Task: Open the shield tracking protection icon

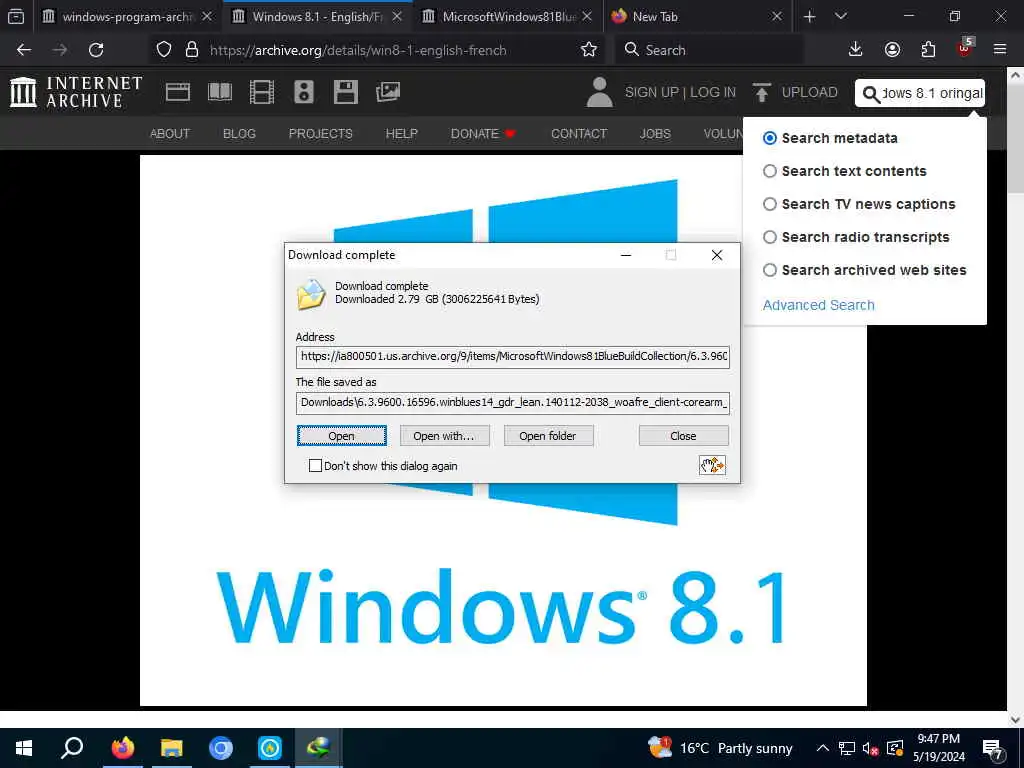Action: pyautogui.click(x=164, y=50)
